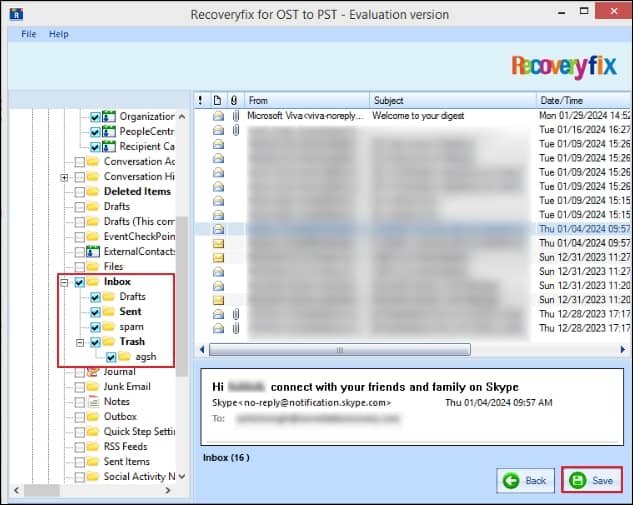This screenshot has width=633, height=505.
Task: Sort by the From column header
Action: (307, 100)
